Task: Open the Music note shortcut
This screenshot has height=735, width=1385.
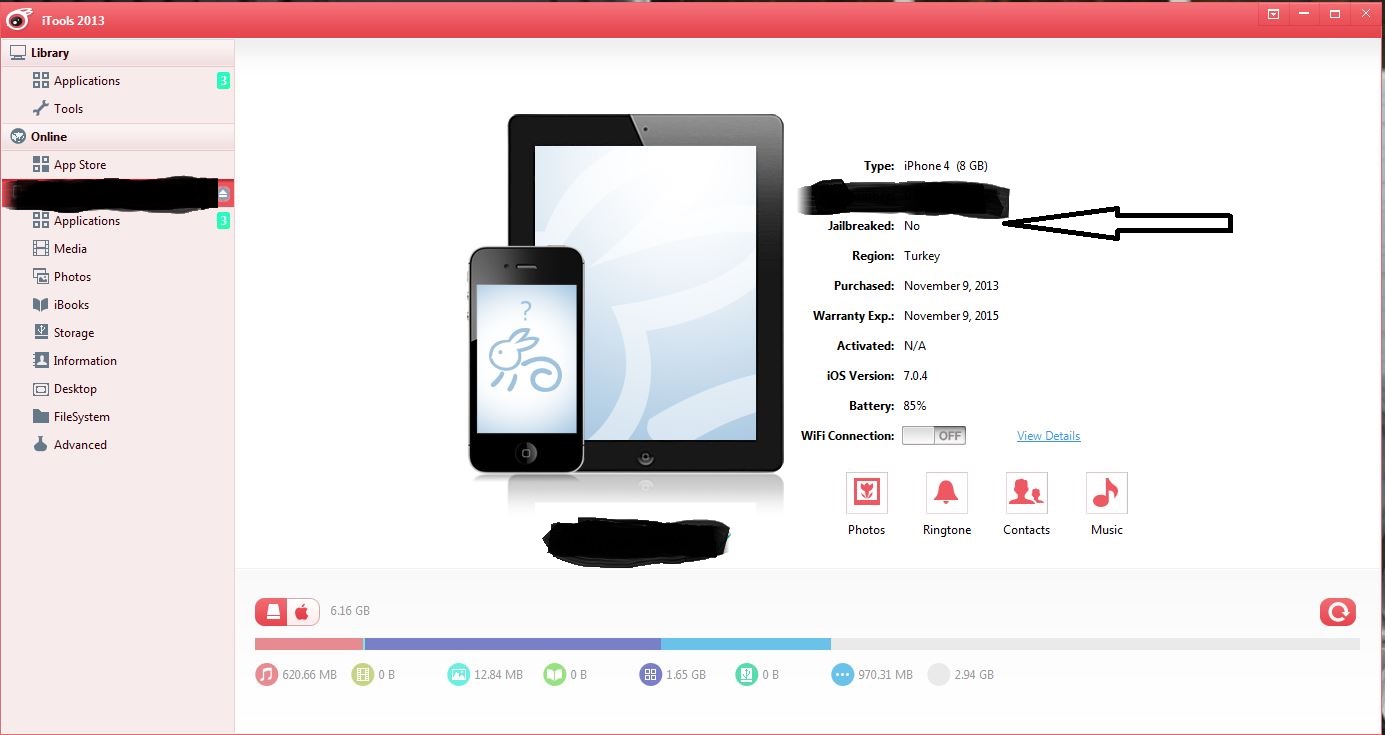Action: pos(1106,493)
